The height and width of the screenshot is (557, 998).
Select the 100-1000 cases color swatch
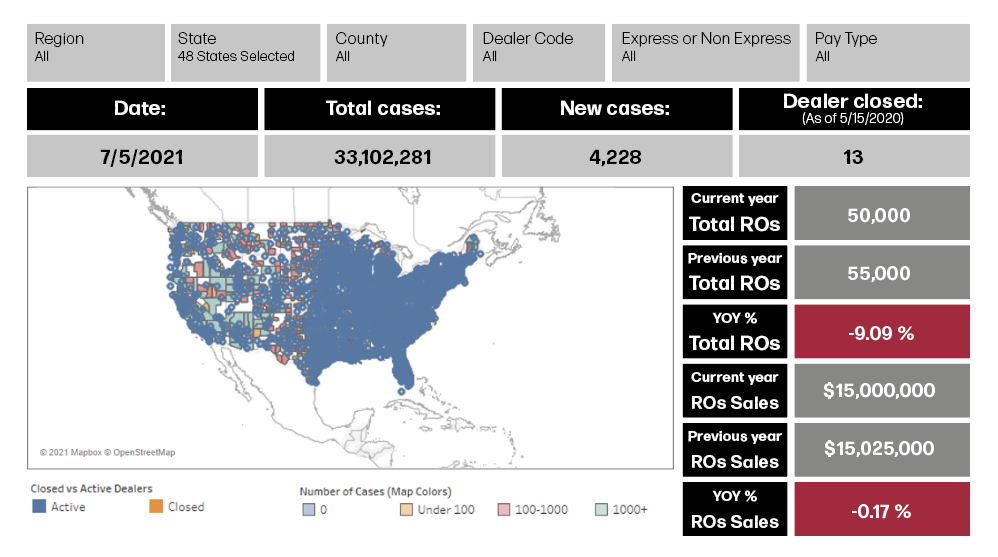tap(505, 510)
